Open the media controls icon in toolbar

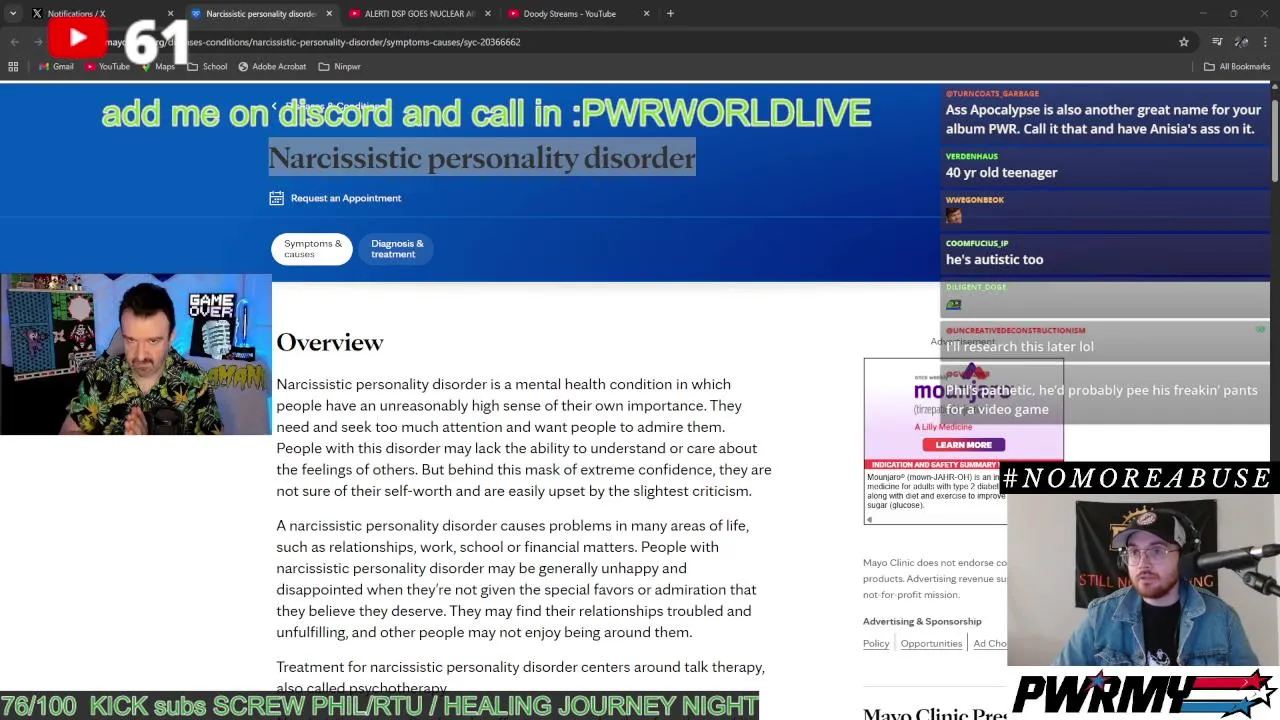(x=1217, y=42)
